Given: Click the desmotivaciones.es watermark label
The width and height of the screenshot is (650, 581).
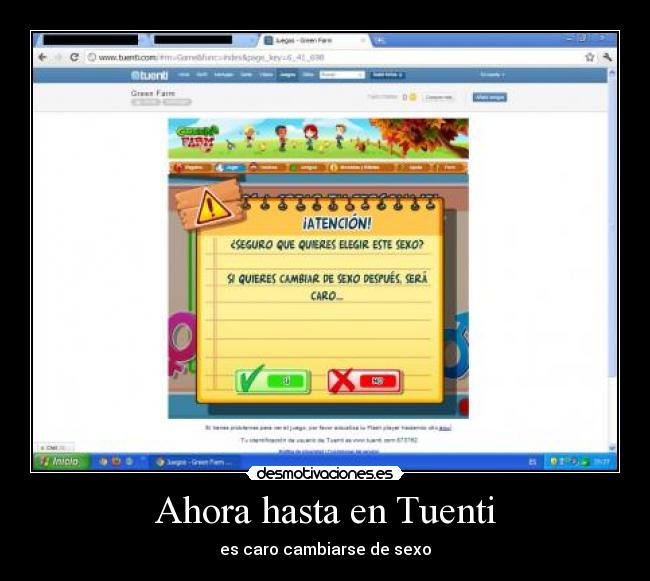Looking at the screenshot, I should click(325, 473).
